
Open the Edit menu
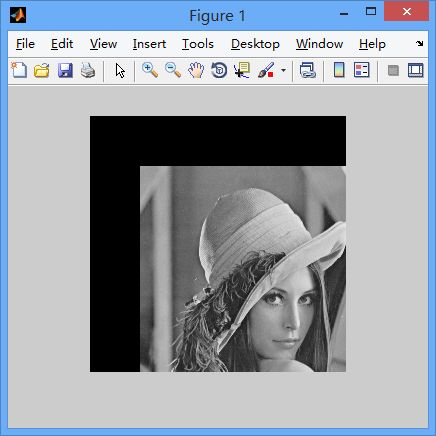tap(62, 44)
